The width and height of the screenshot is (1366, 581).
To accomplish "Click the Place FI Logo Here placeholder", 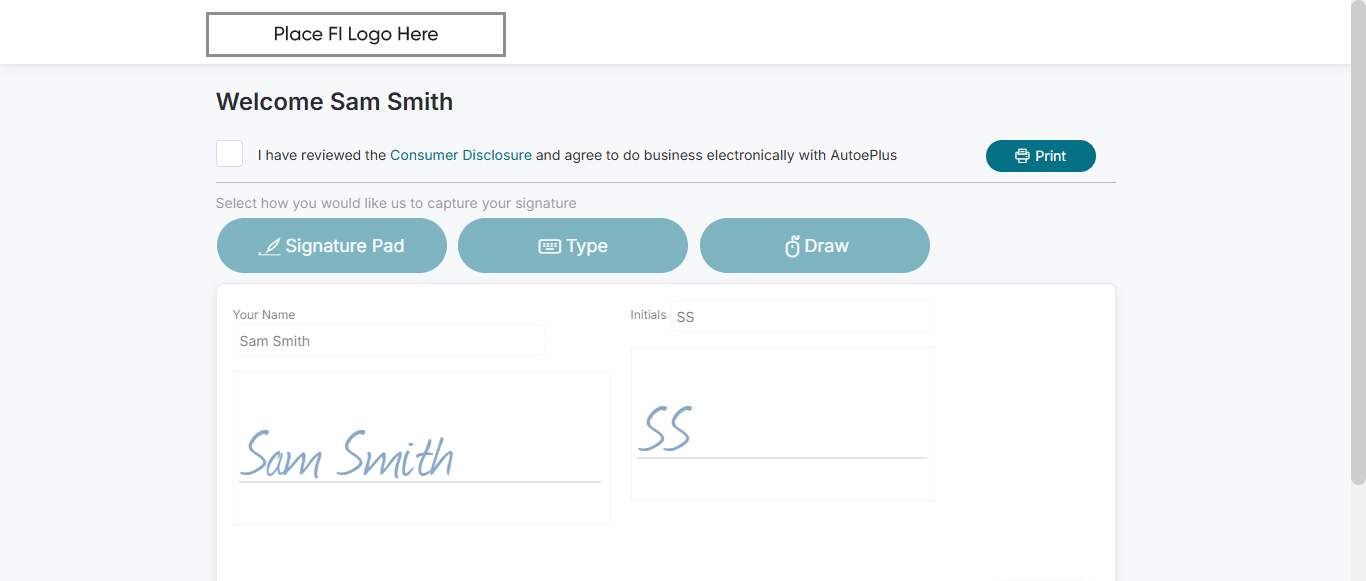I will pos(356,35).
